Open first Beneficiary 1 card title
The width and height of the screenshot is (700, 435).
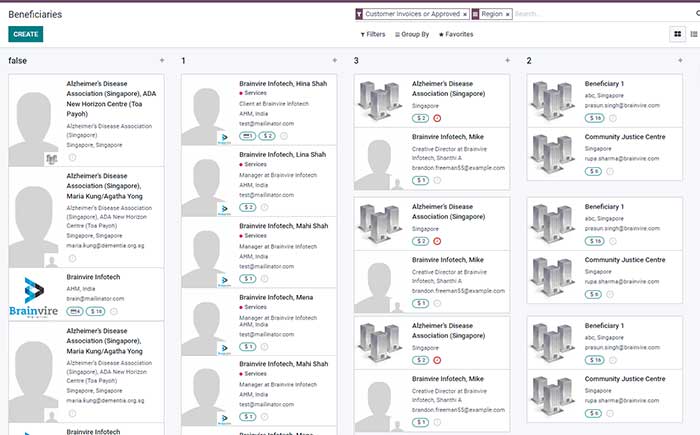pyautogui.click(x=604, y=84)
